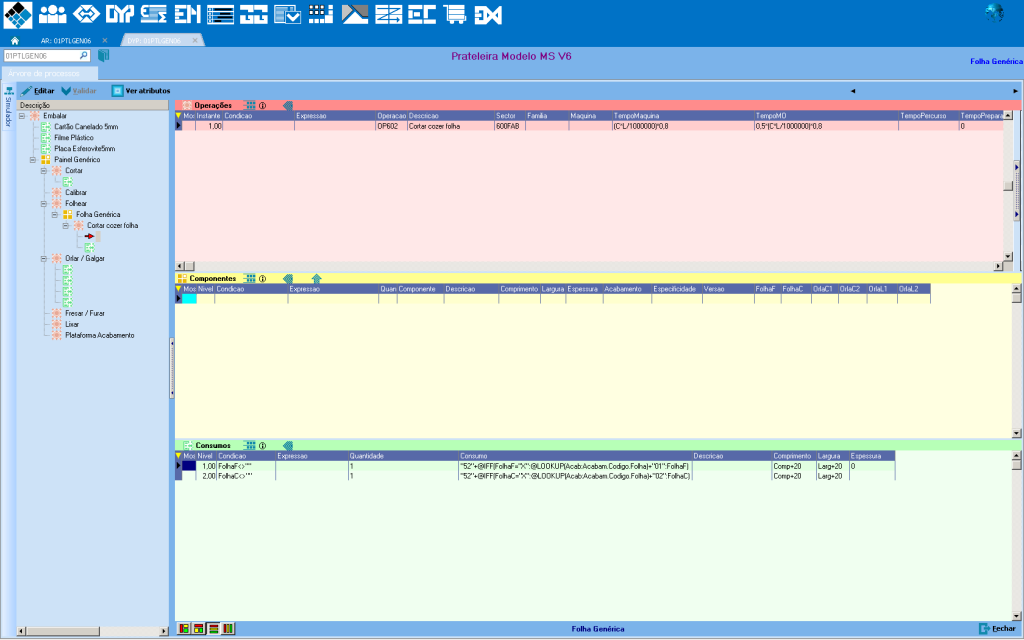Image resolution: width=1024 pixels, height=640 pixels.
Task: Click the EN module icon
Action: [x=186, y=14]
